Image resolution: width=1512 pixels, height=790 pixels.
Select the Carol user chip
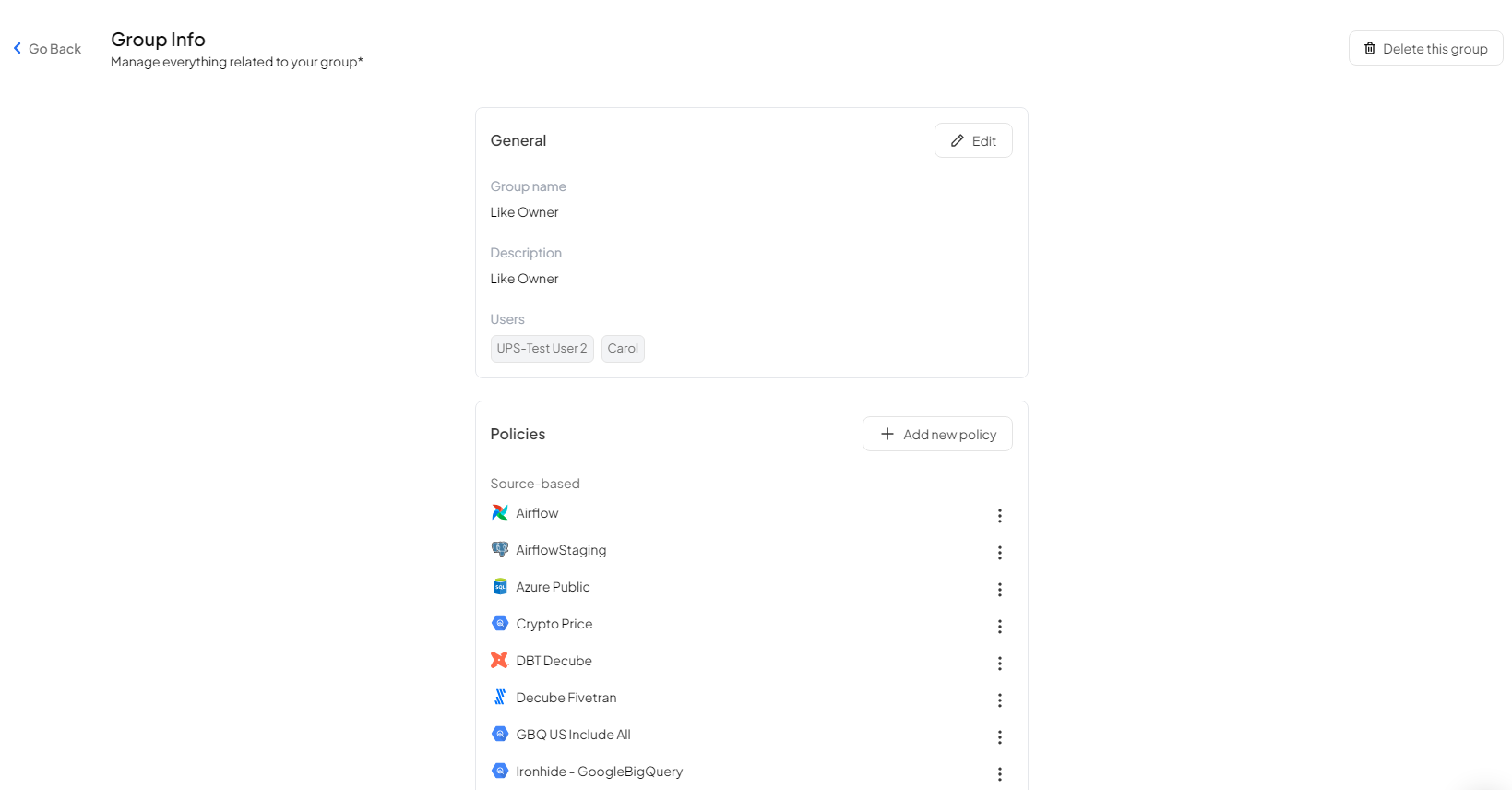623,348
